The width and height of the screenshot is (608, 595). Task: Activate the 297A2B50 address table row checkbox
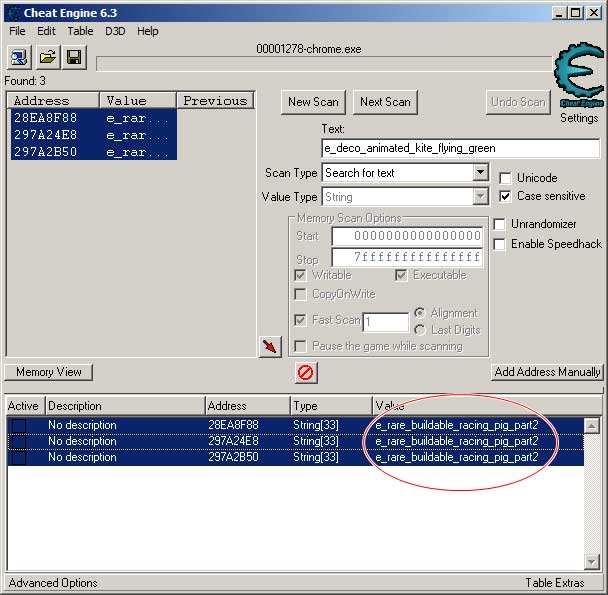18,457
